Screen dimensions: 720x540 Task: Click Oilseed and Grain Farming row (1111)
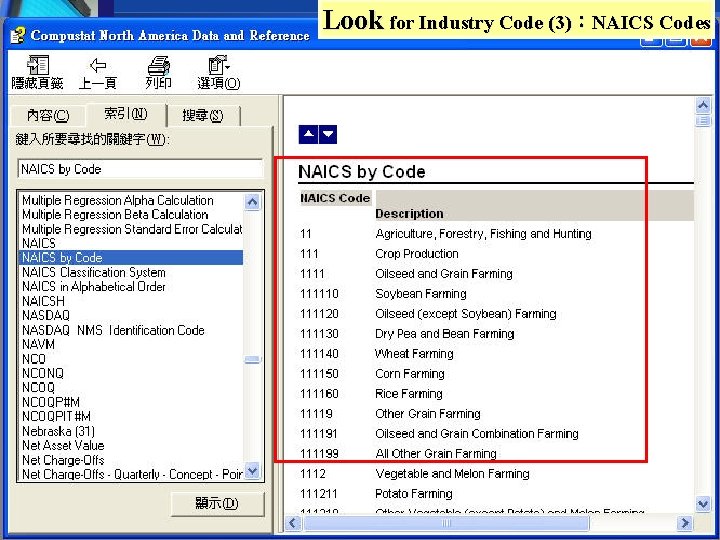[406, 274]
